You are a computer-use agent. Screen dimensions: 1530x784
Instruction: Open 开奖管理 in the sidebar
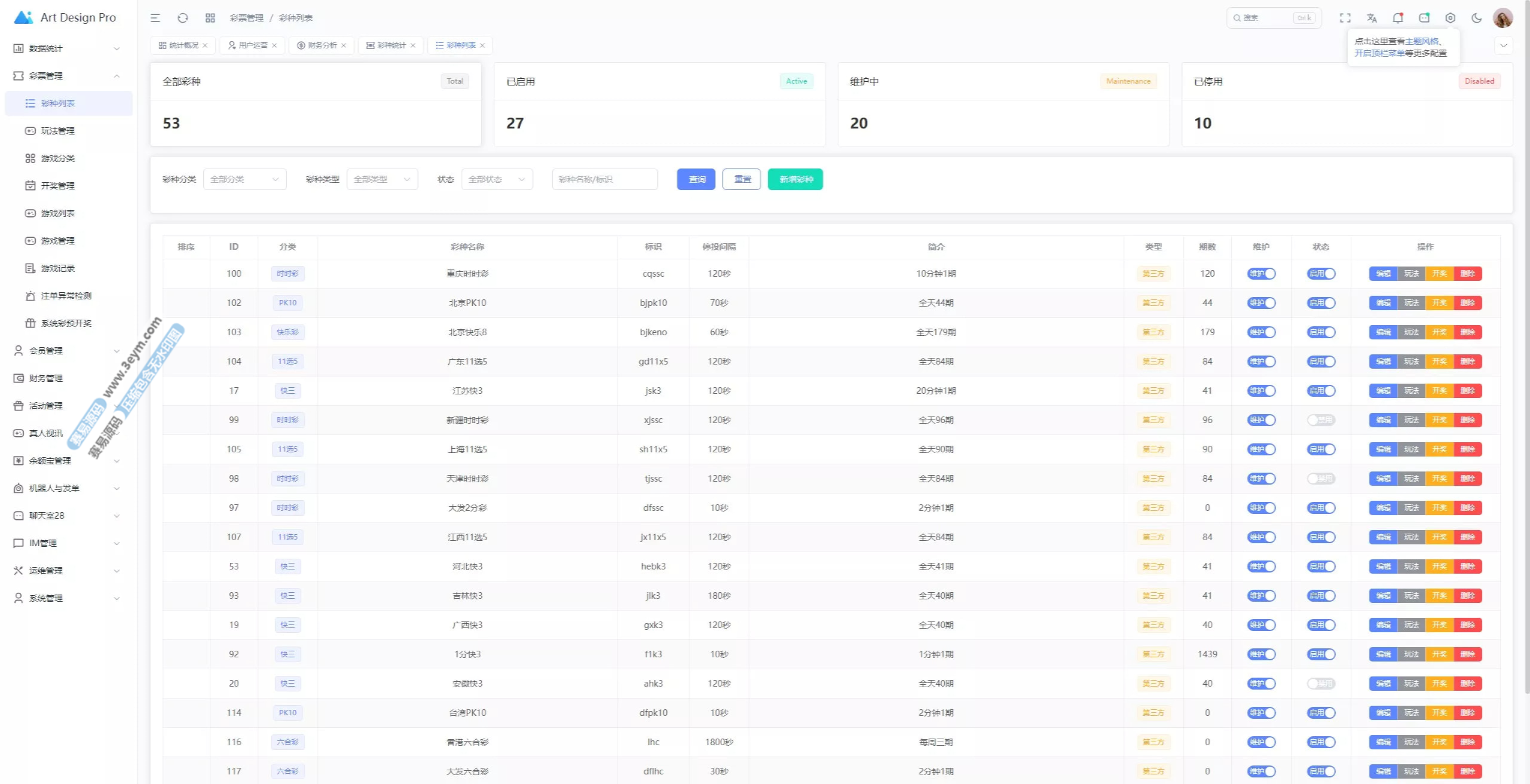point(58,186)
